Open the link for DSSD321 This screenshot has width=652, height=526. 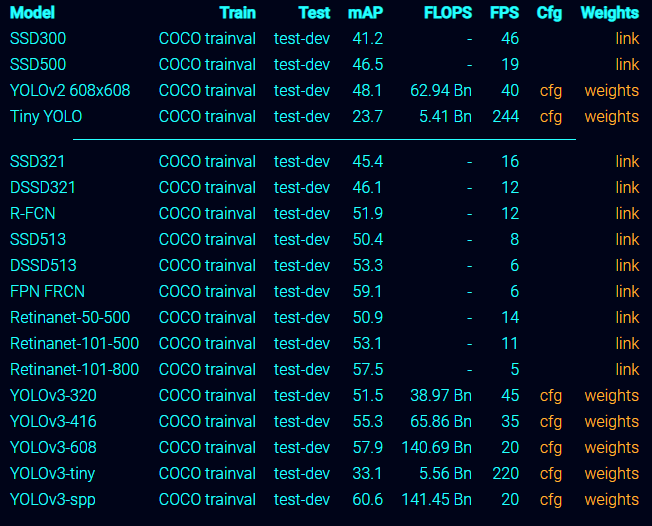[627, 188]
